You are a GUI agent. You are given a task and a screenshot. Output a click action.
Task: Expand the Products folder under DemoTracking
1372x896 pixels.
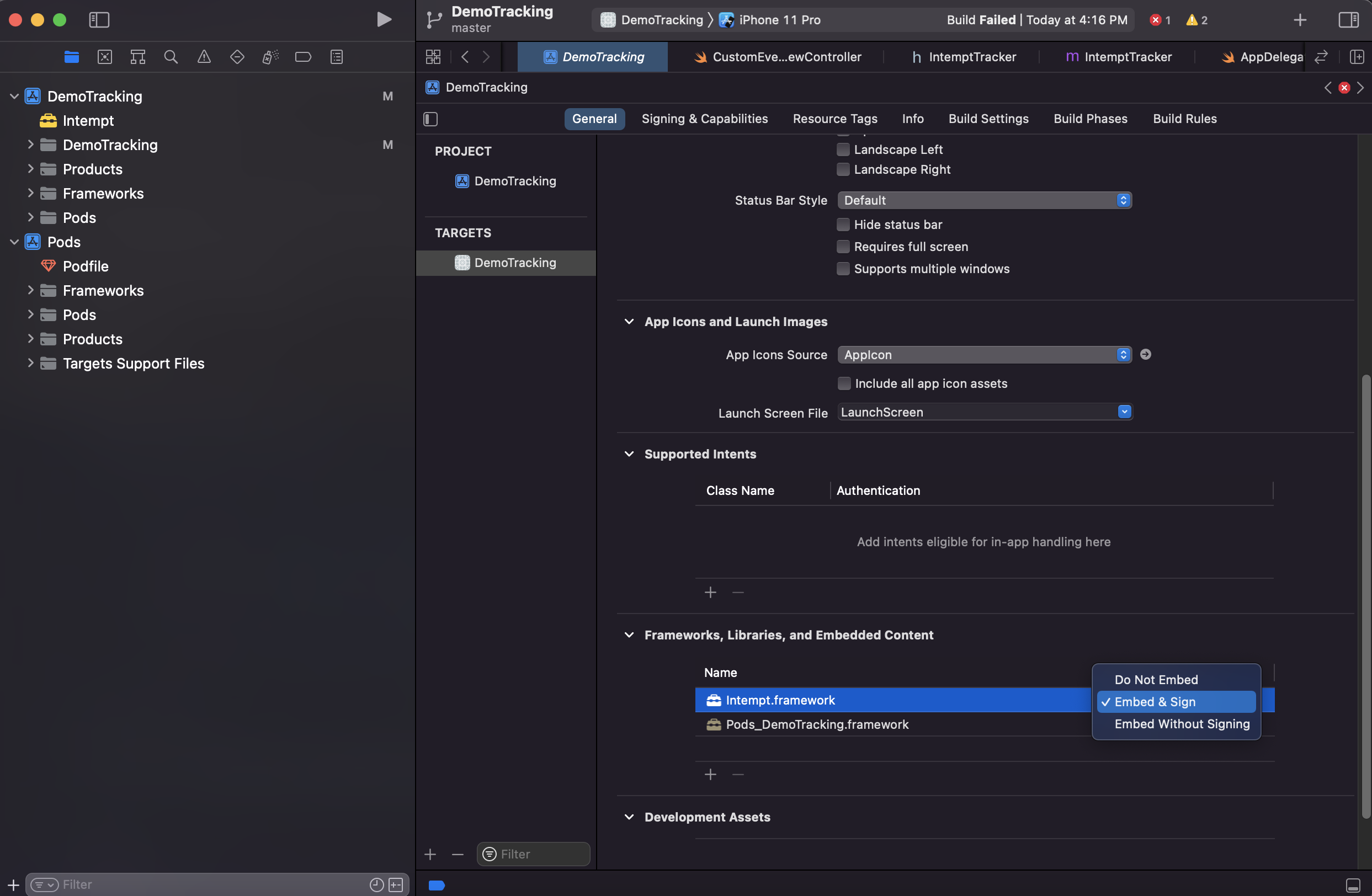pyautogui.click(x=30, y=169)
